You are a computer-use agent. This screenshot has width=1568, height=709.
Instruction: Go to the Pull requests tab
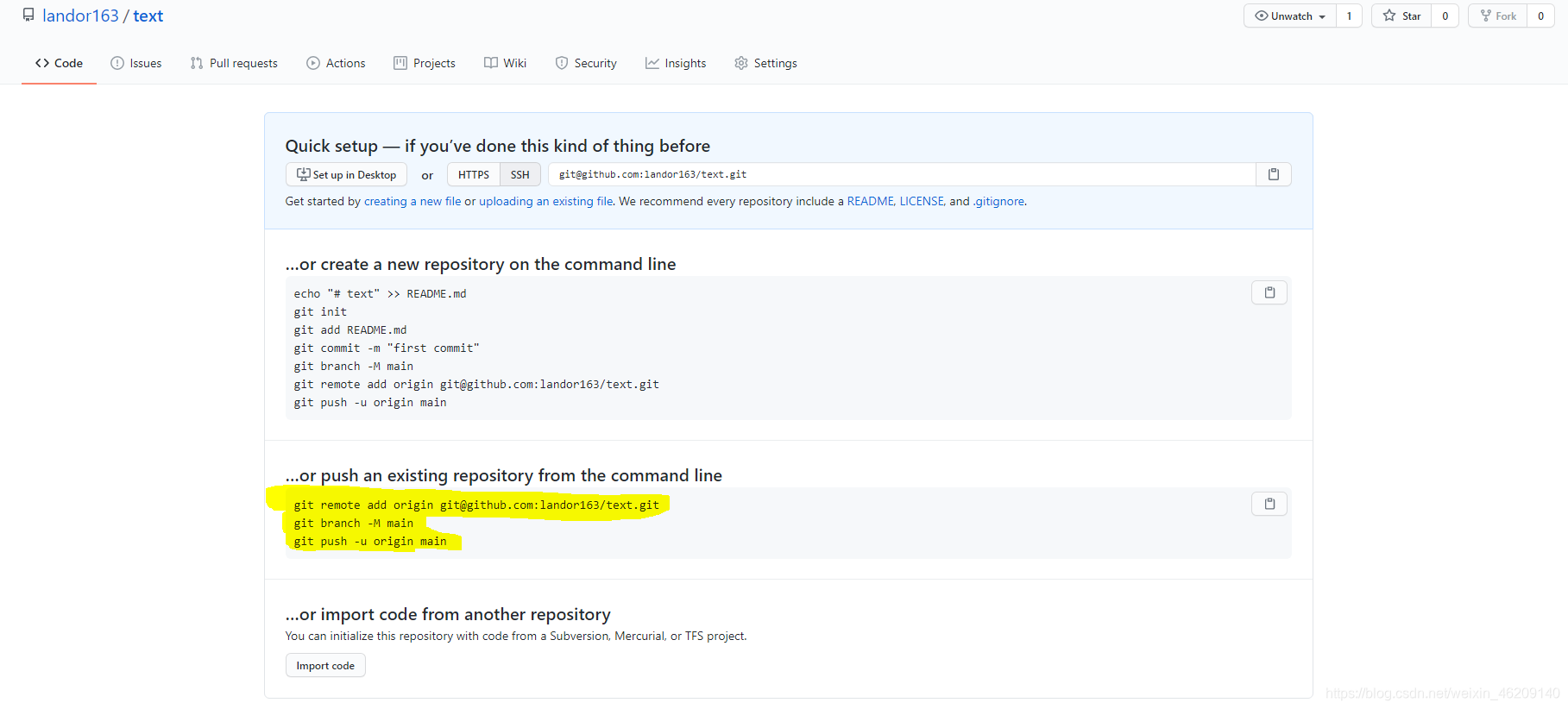click(x=234, y=63)
